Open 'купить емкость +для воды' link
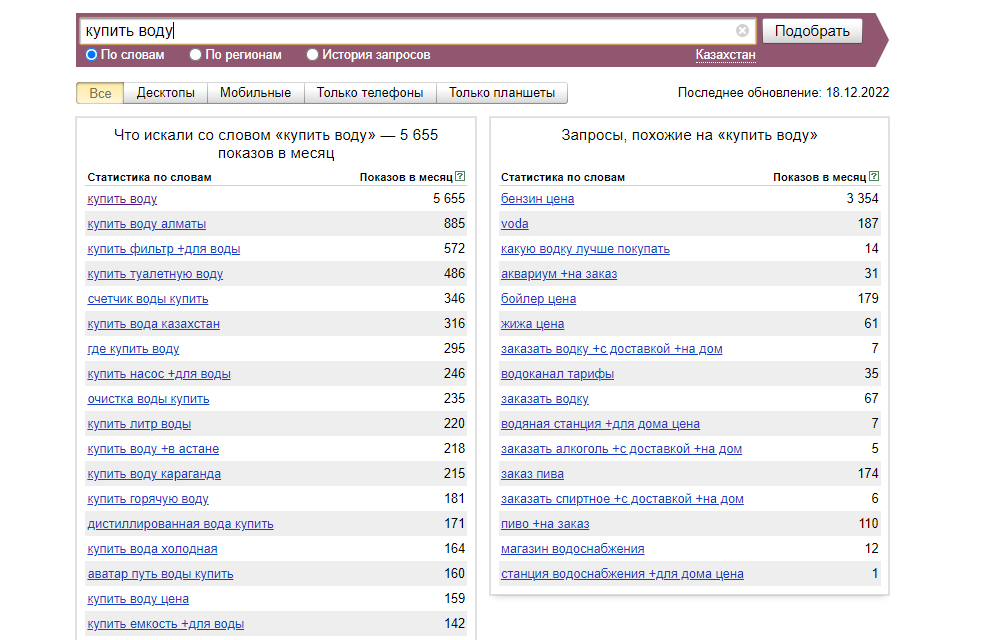The height and width of the screenshot is (640, 1008). 166,625
